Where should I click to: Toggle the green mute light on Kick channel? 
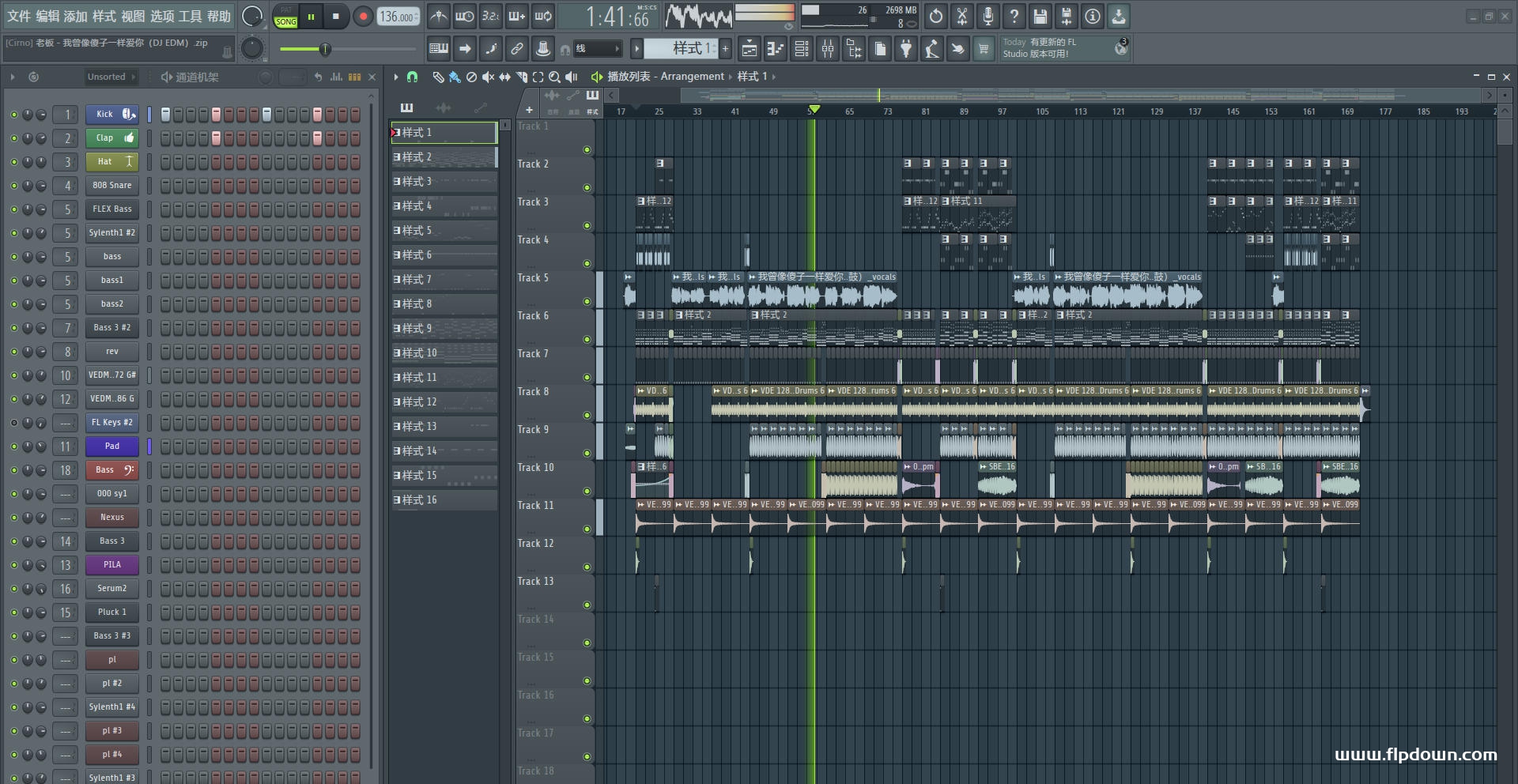click(x=13, y=115)
